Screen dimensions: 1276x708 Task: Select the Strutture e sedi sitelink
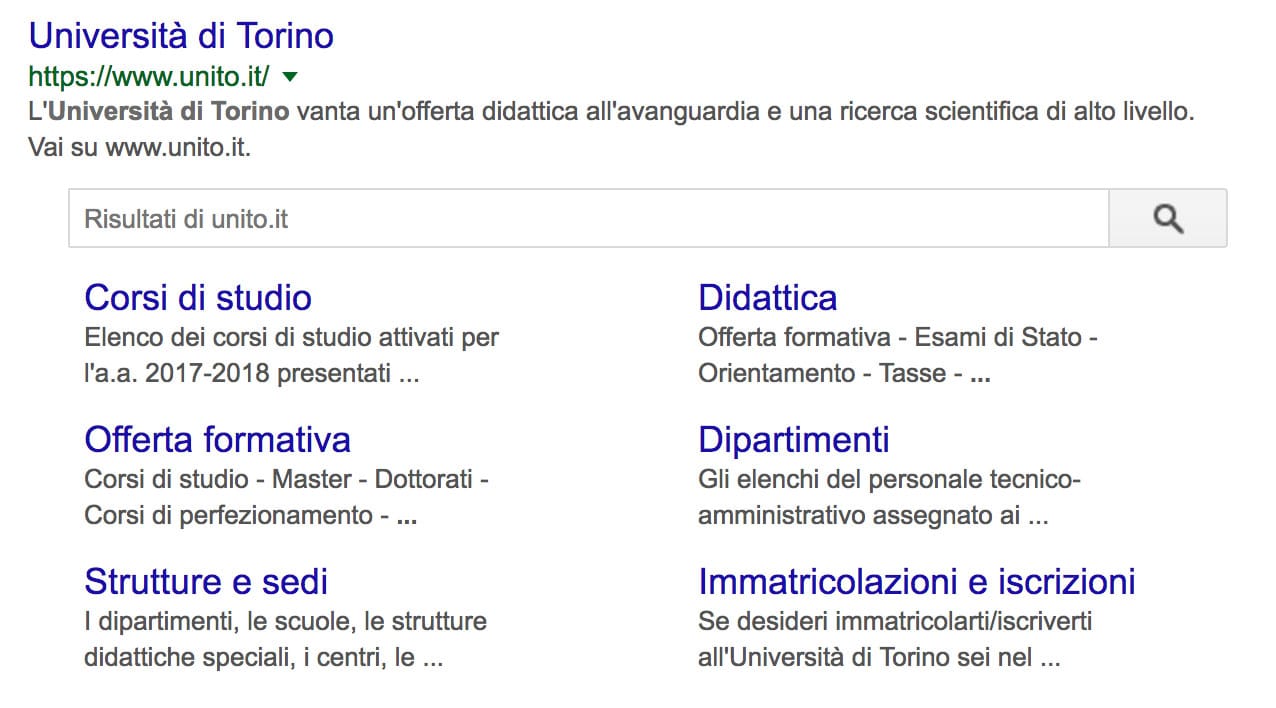tap(206, 581)
